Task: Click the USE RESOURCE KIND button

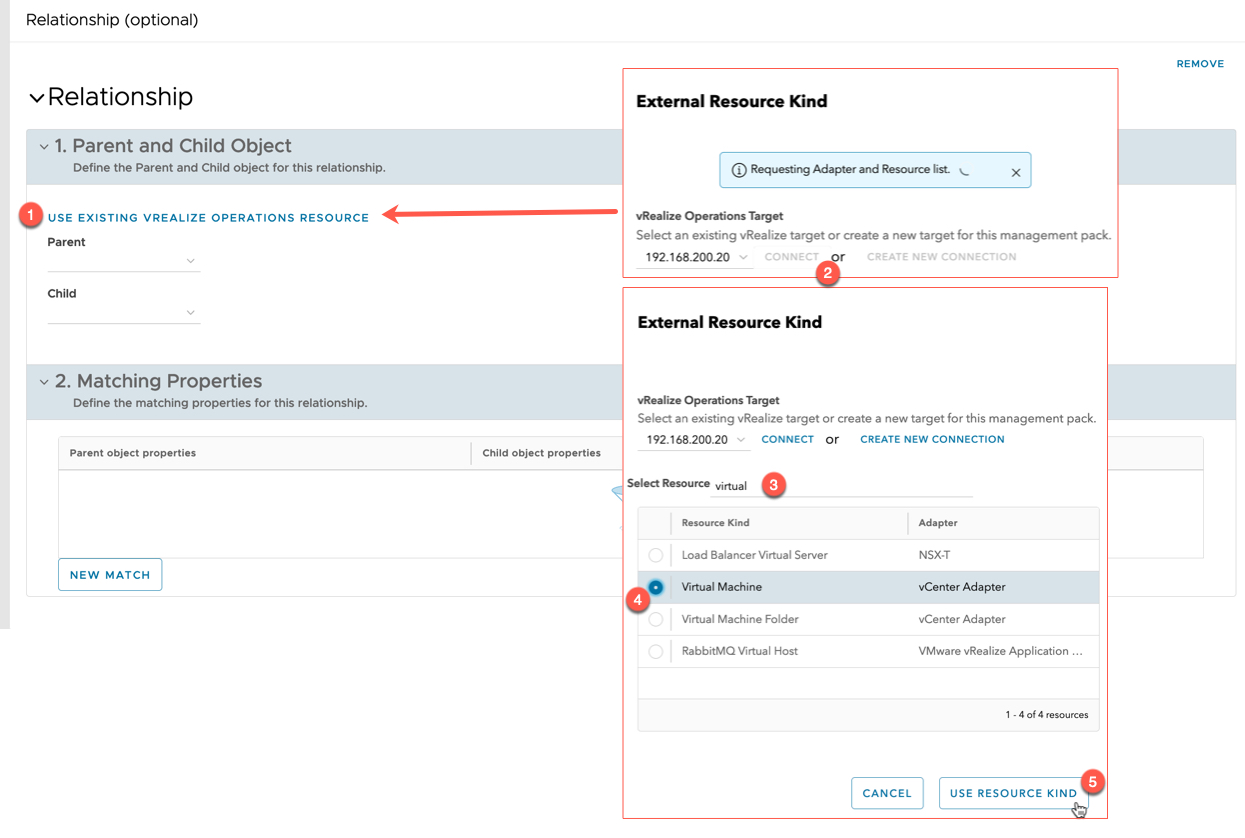Action: point(1013,793)
